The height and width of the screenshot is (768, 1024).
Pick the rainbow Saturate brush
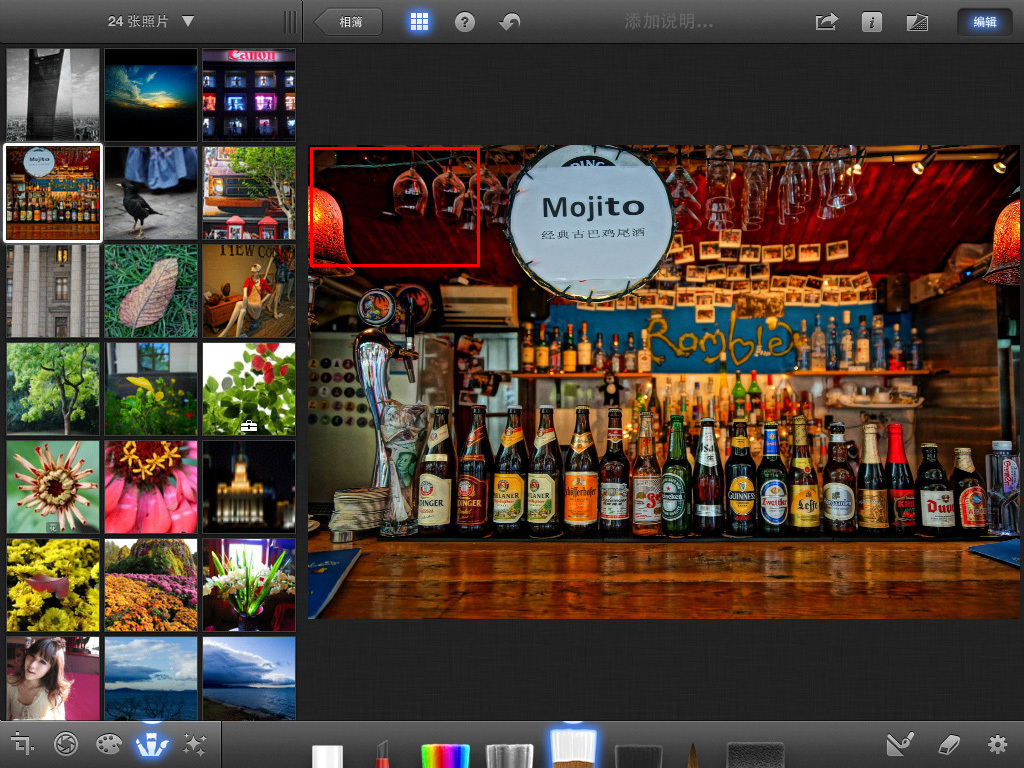click(445, 755)
